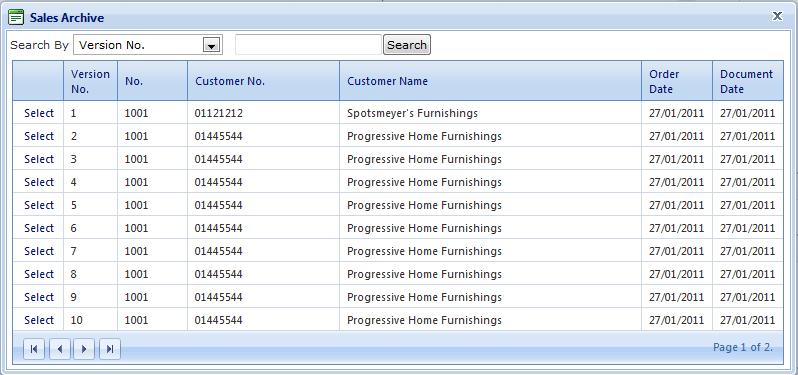This screenshot has height=375, width=798.
Task: Go to next page of results
Action: tap(84, 349)
